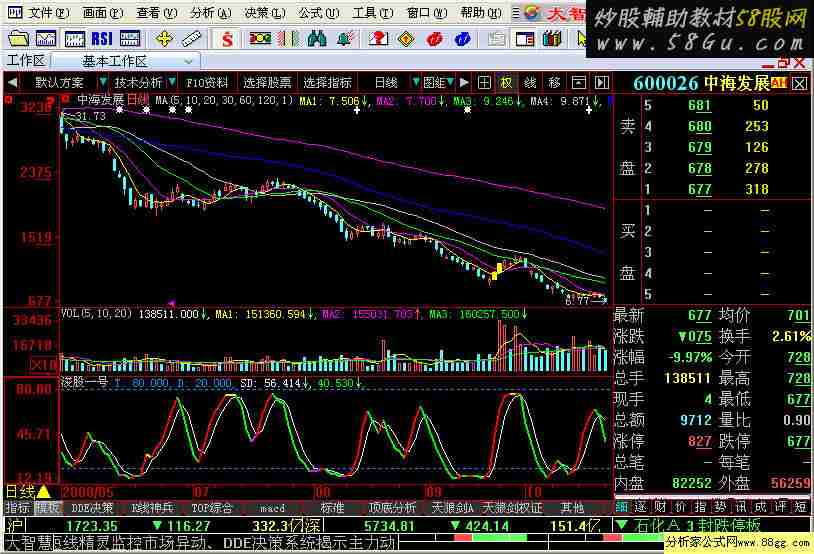
Task: Click the 技术分析 button
Action: pyautogui.click(x=138, y=83)
